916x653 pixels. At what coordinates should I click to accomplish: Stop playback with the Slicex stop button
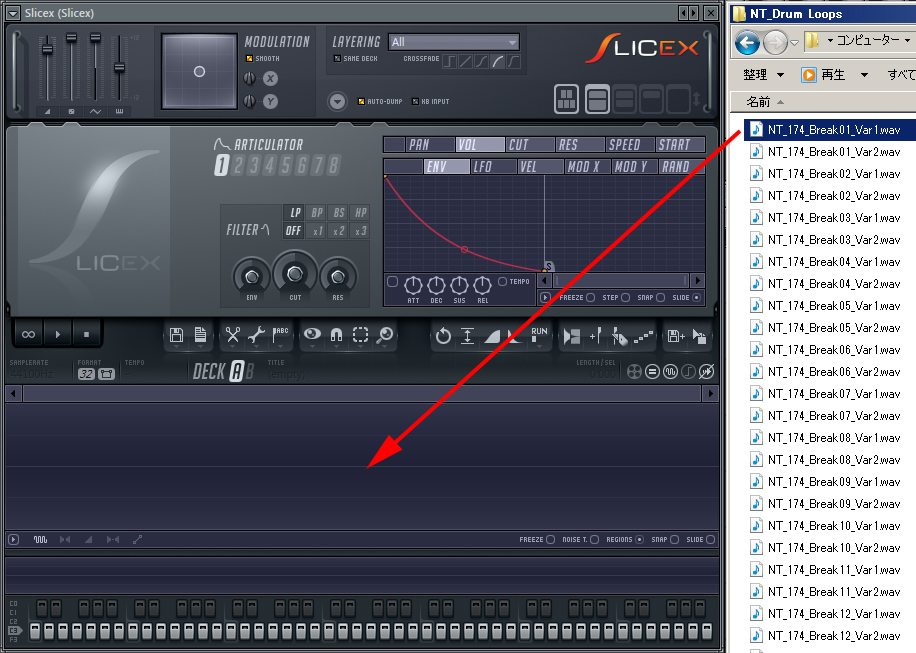[x=86, y=335]
